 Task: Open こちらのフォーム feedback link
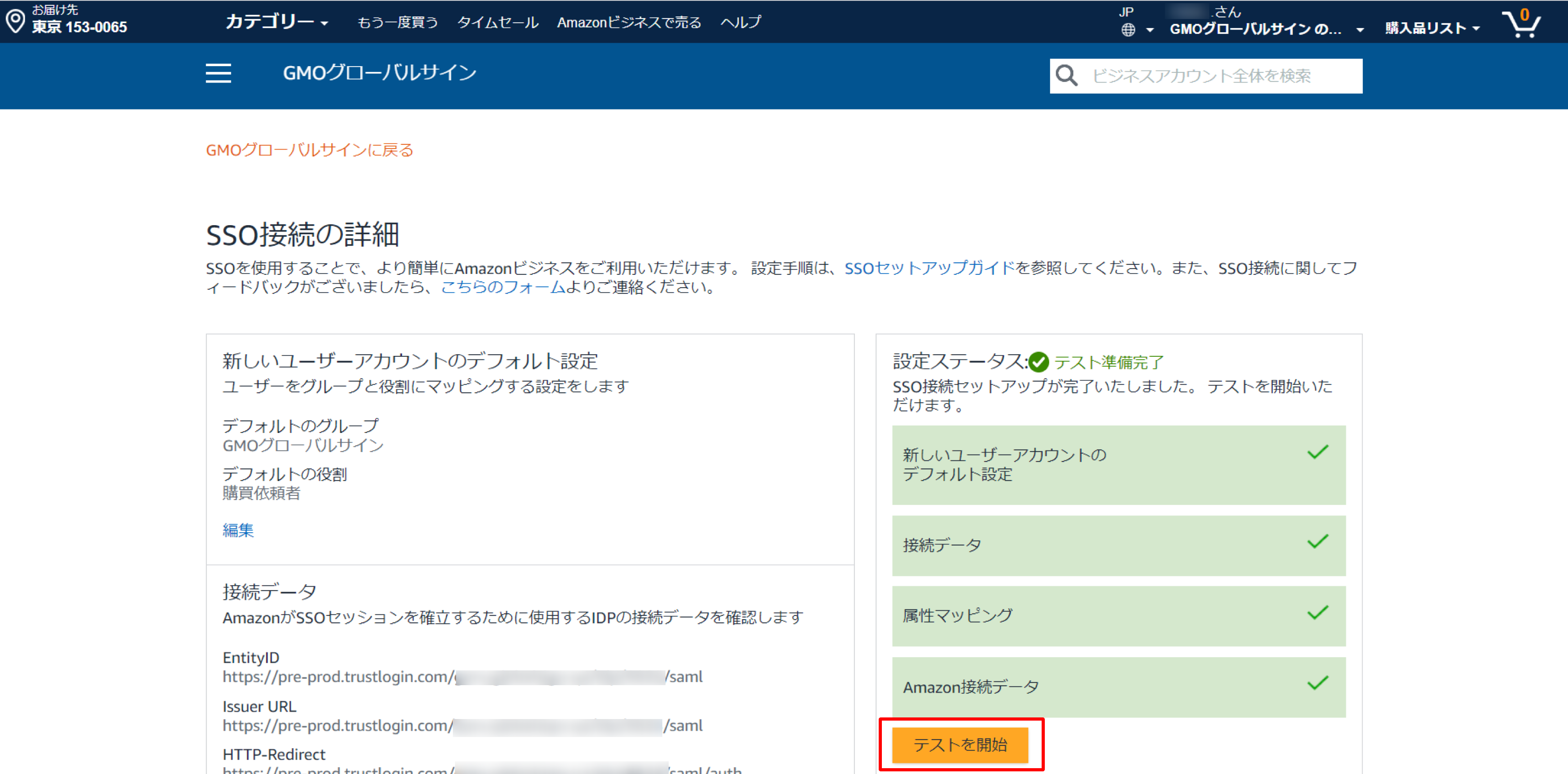(x=503, y=287)
